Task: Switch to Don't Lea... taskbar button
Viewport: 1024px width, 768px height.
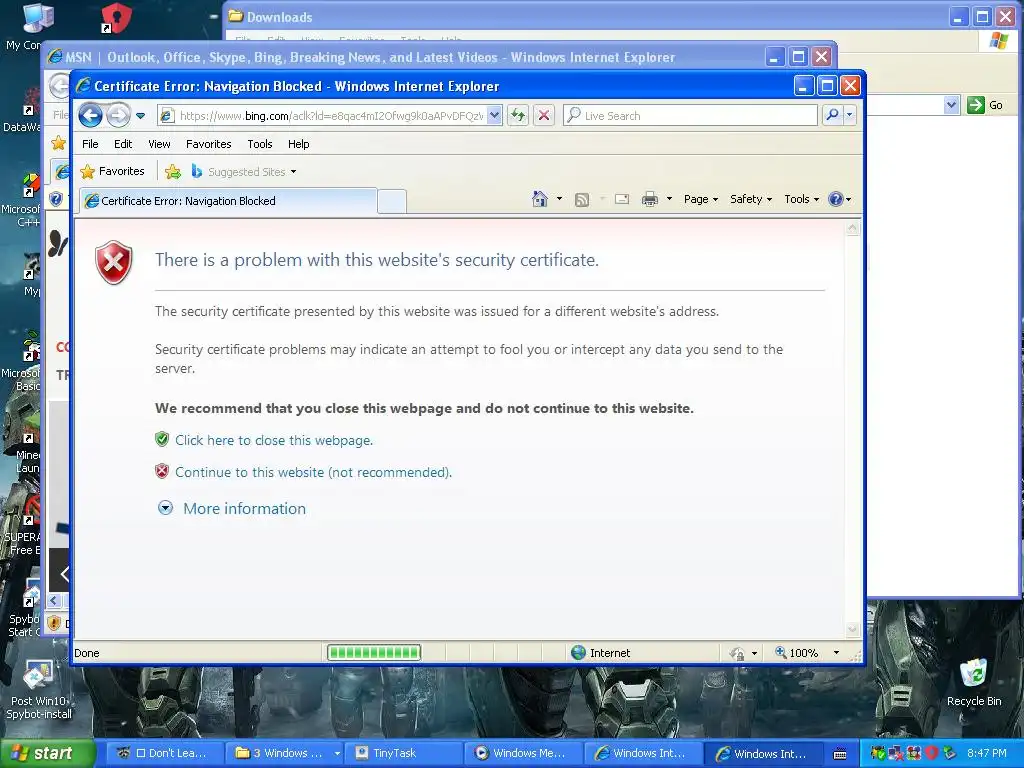Action: [165, 753]
